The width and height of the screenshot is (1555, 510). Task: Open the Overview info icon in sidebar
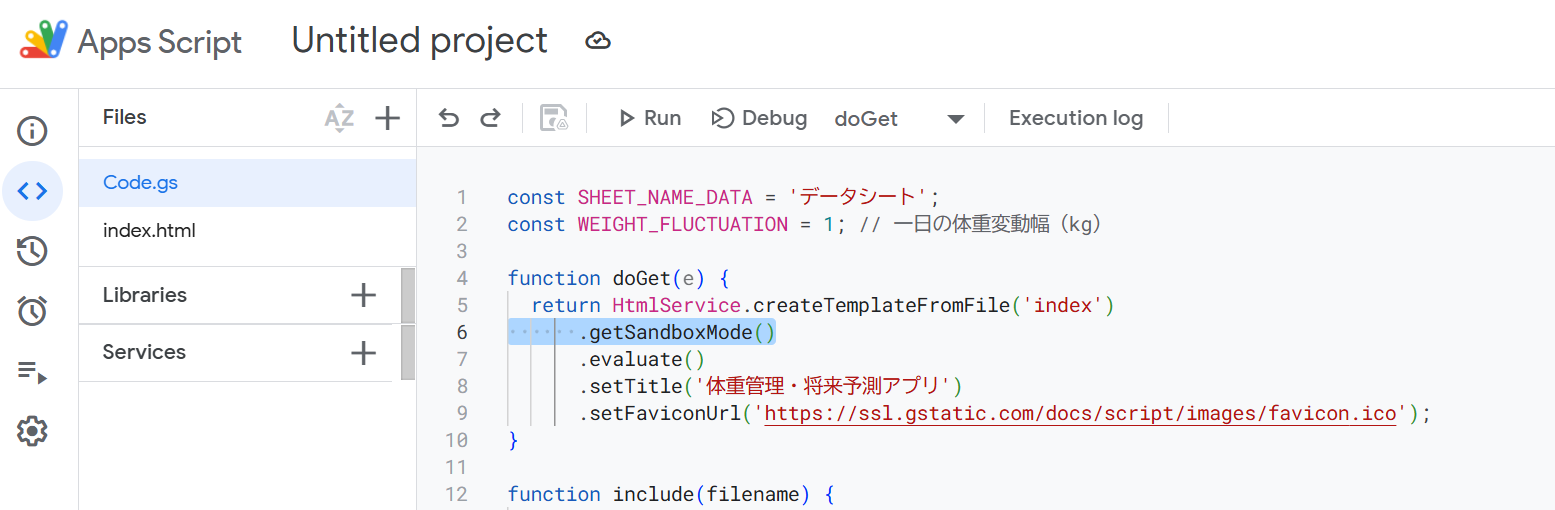tap(32, 131)
